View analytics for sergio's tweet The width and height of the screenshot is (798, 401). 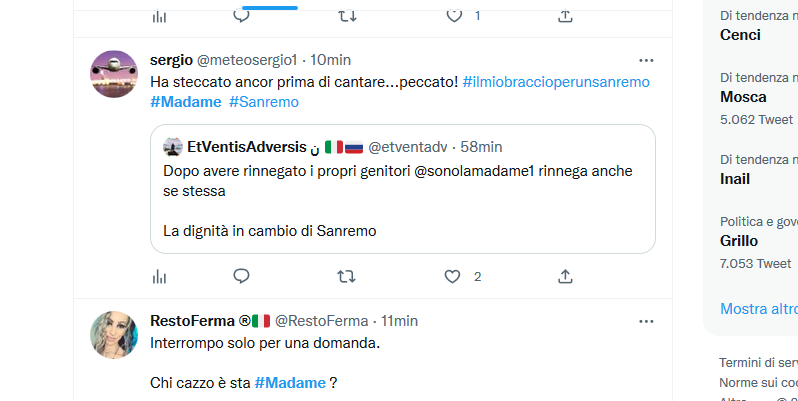[x=159, y=276]
